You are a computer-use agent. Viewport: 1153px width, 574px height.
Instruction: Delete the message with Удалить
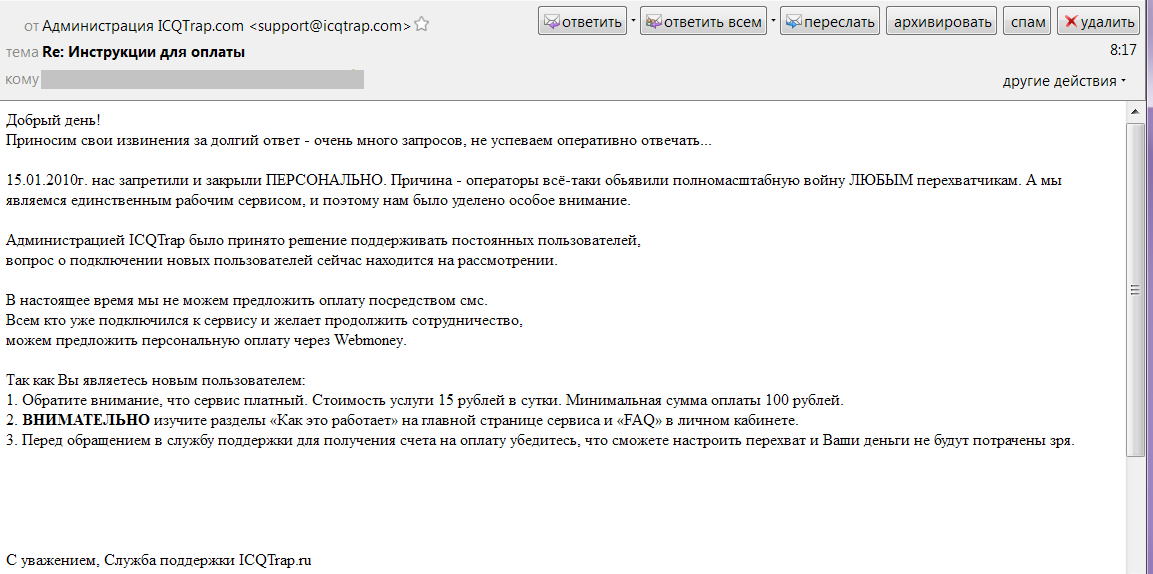(x=1100, y=21)
